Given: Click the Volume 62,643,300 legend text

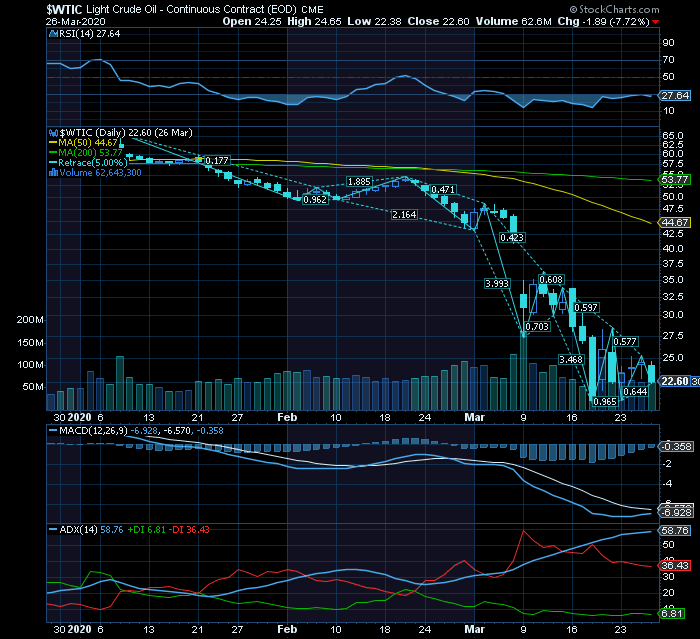Looking at the screenshot, I should tap(100, 173).
